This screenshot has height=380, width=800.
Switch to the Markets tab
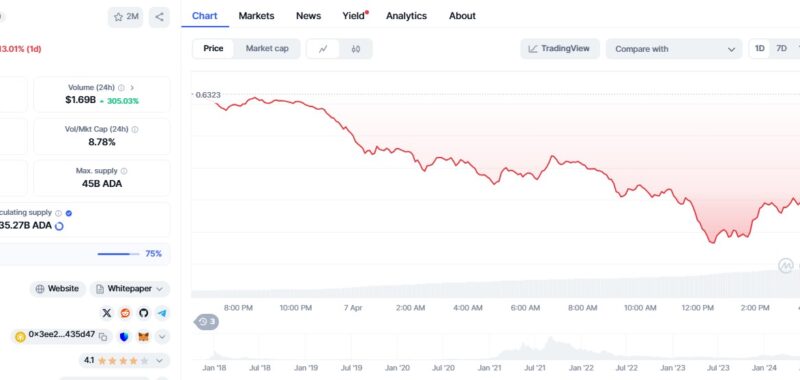(256, 16)
